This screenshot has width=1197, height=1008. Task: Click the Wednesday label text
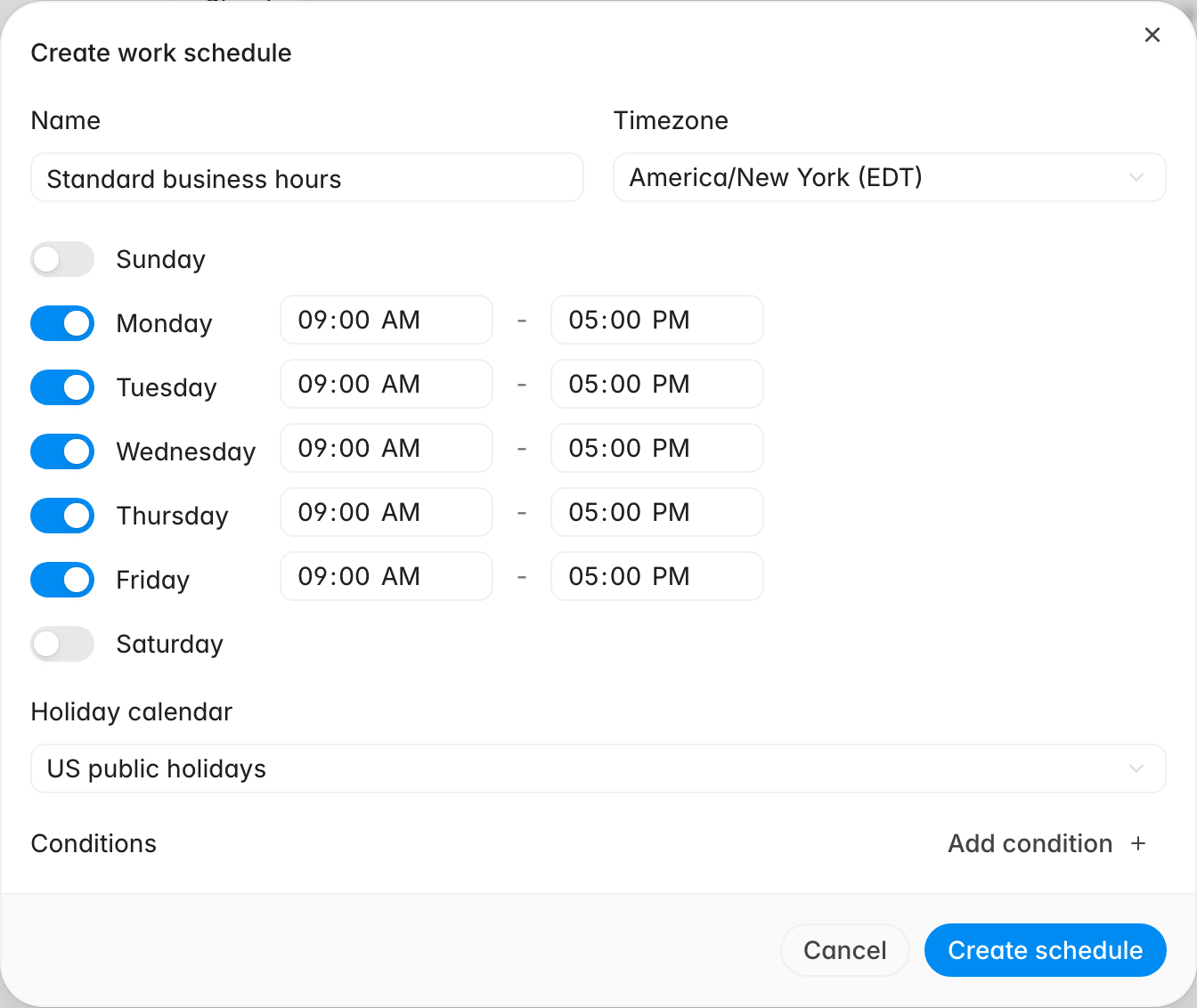tap(186, 451)
